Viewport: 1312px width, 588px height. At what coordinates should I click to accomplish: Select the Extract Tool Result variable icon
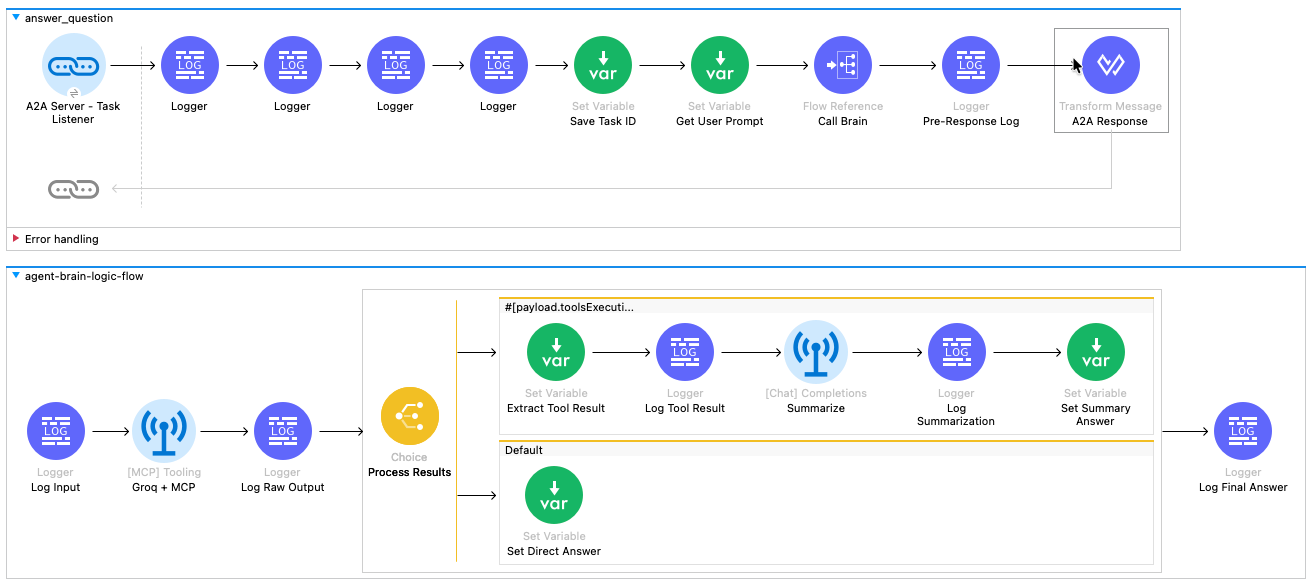click(x=556, y=352)
